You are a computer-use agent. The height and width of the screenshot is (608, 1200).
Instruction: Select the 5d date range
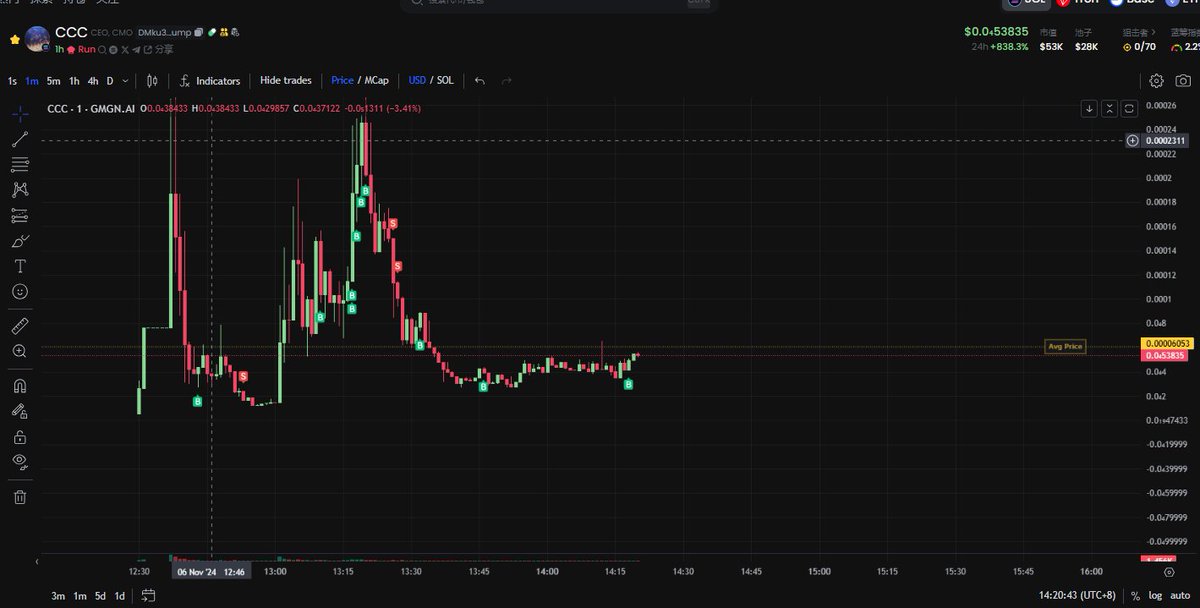tap(100, 596)
